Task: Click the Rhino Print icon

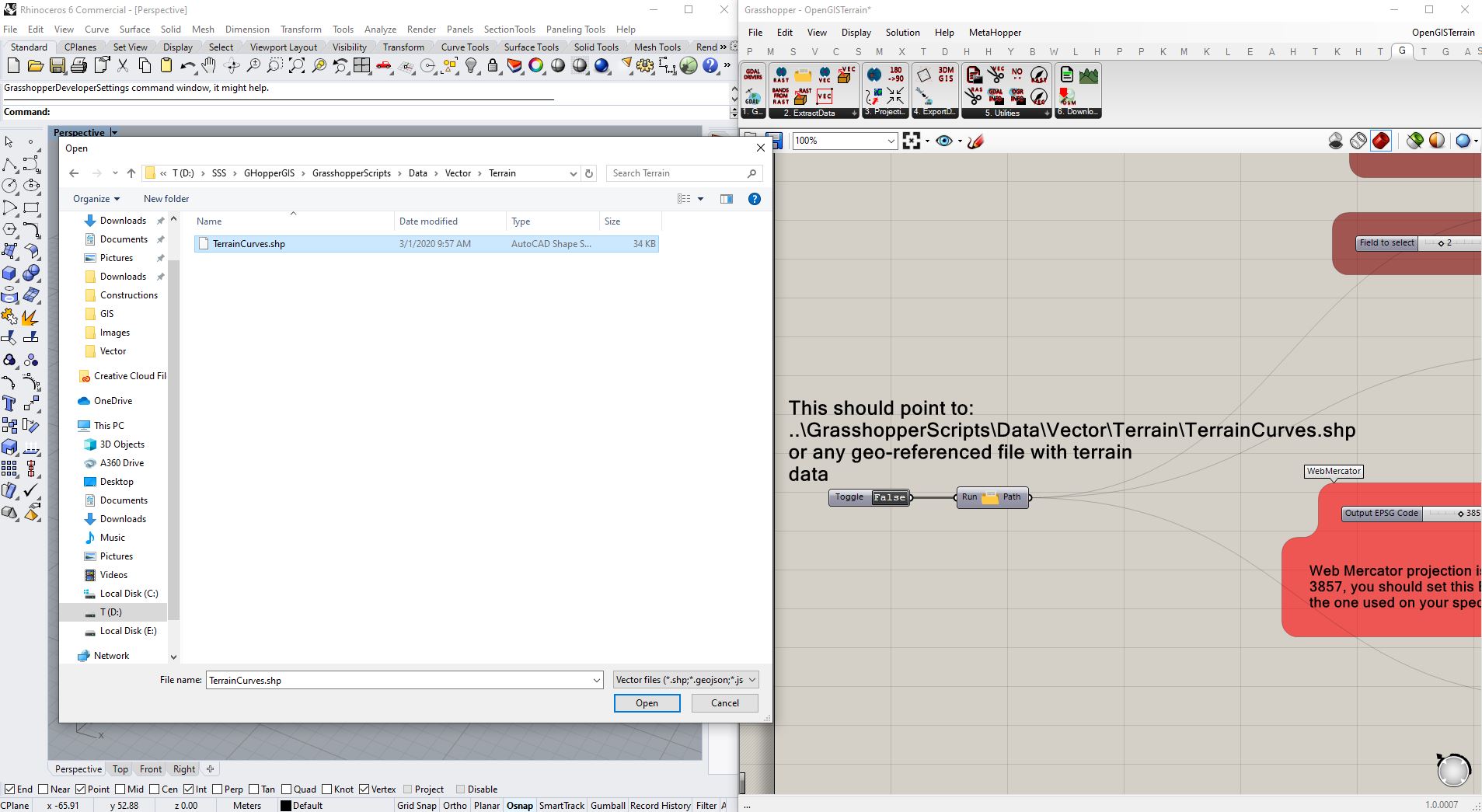Action: pyautogui.click(x=78, y=66)
